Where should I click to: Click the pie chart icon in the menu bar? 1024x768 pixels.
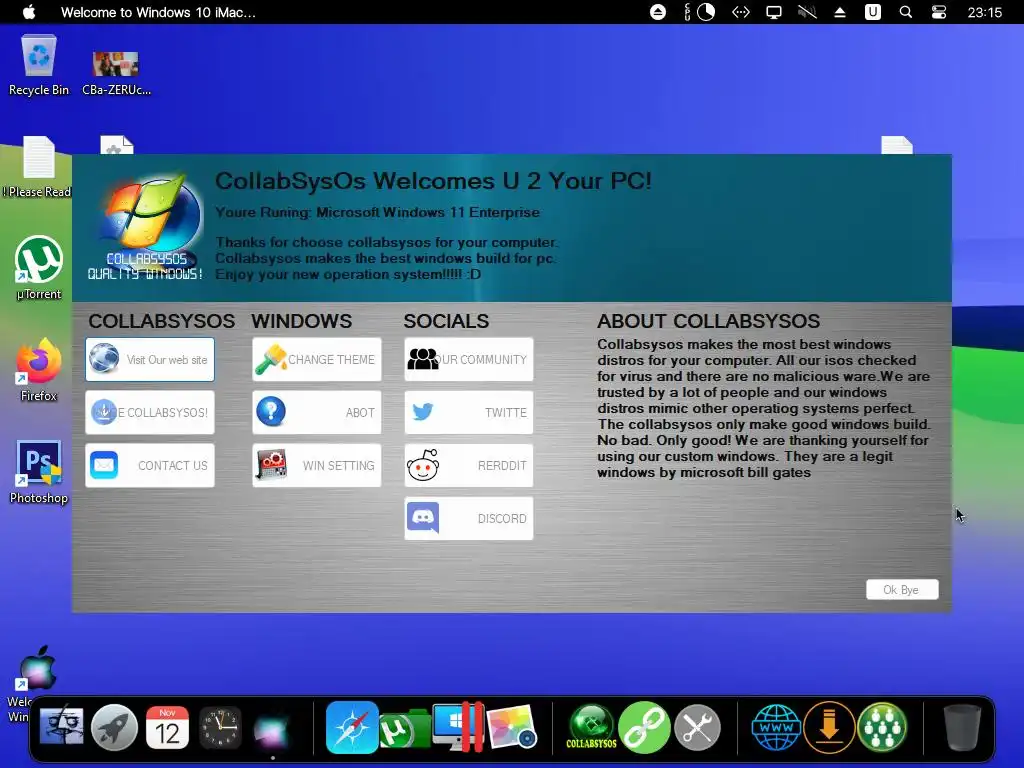click(x=706, y=12)
